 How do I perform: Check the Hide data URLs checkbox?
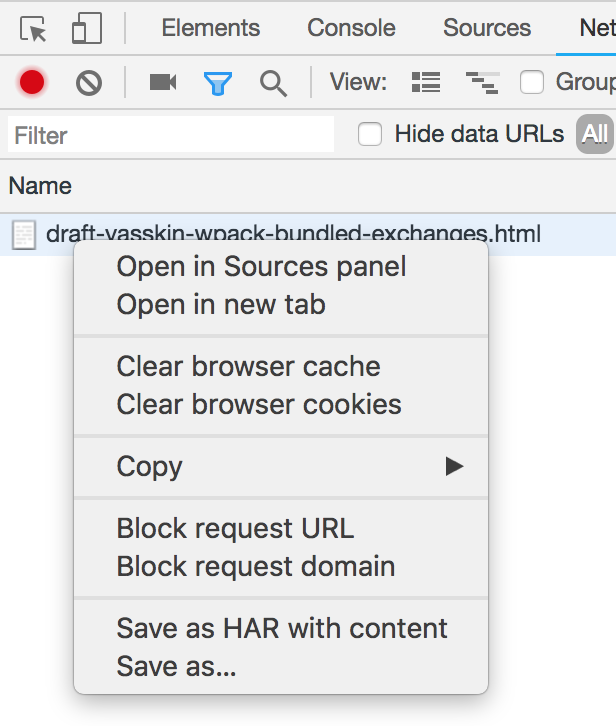tap(370, 134)
